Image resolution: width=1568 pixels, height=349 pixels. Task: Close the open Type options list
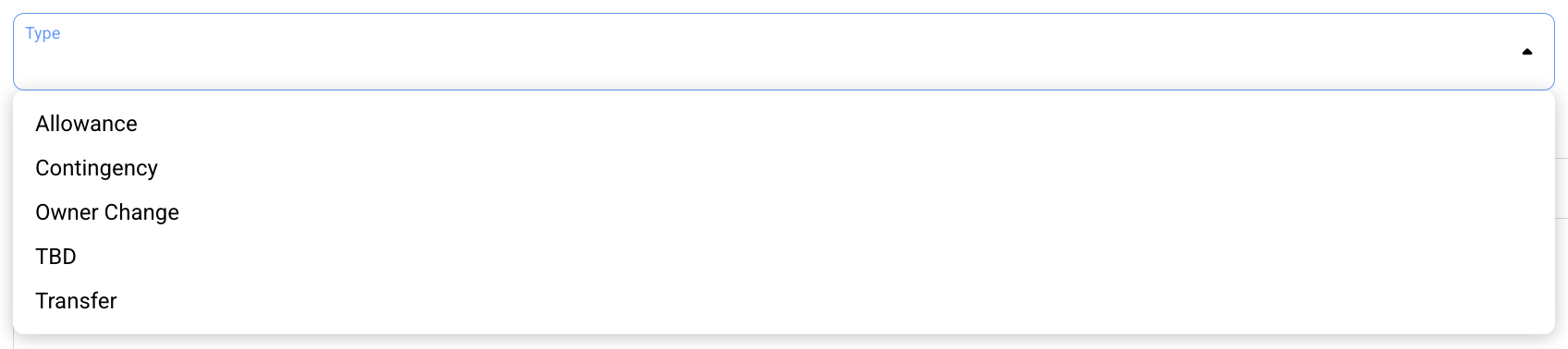point(1526,52)
